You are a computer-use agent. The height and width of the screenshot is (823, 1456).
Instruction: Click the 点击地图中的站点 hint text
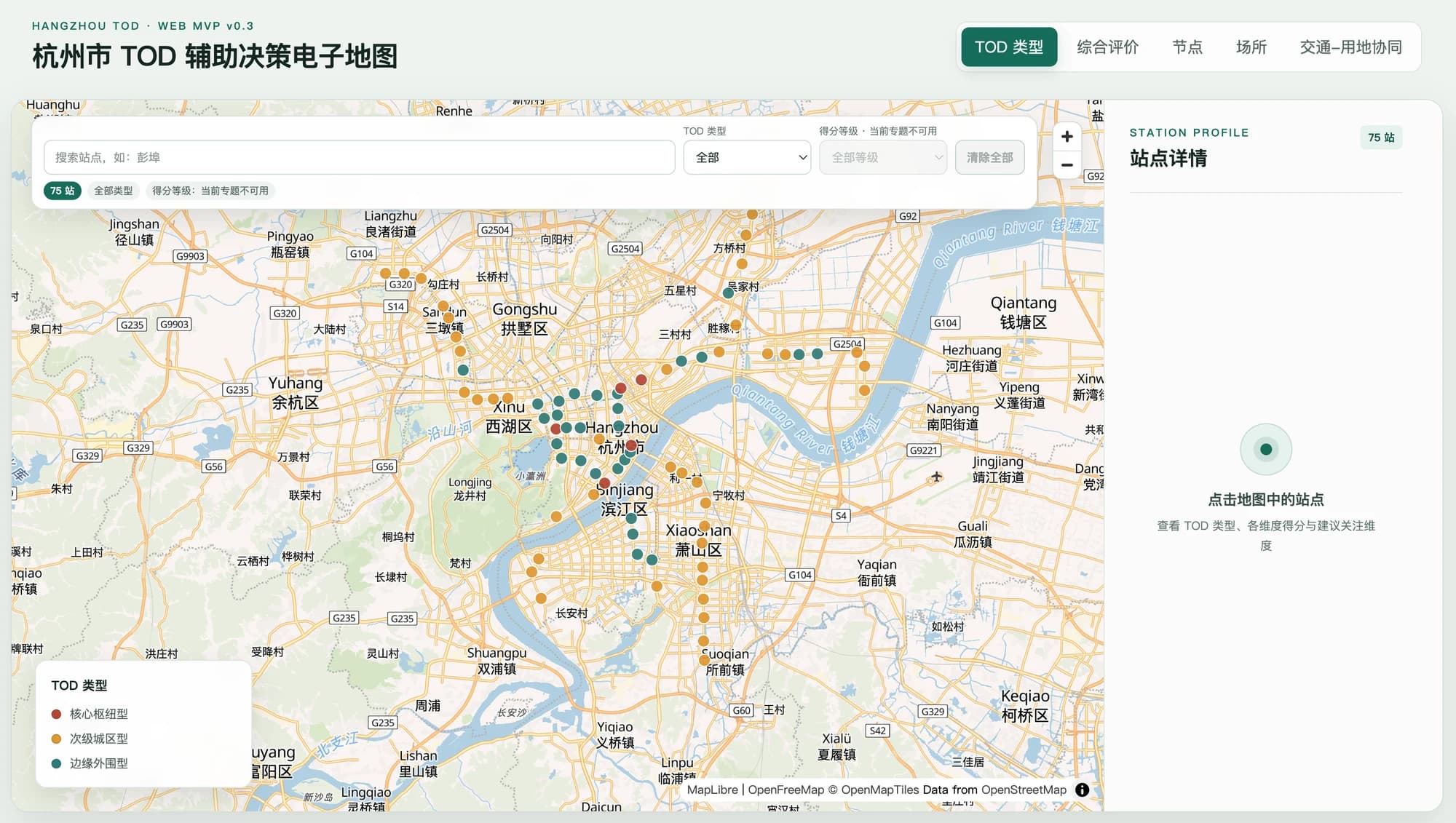pyautogui.click(x=1266, y=499)
